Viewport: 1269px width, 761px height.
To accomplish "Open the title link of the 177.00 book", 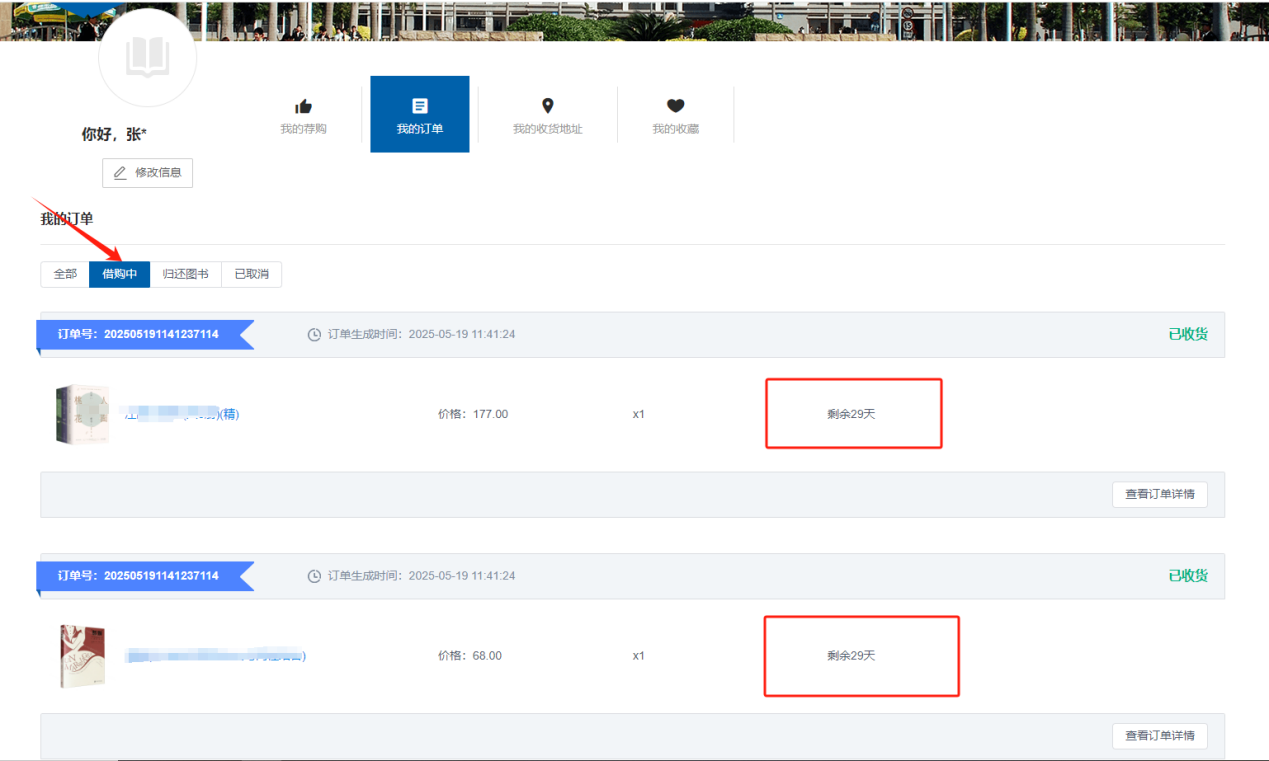I will click(180, 414).
